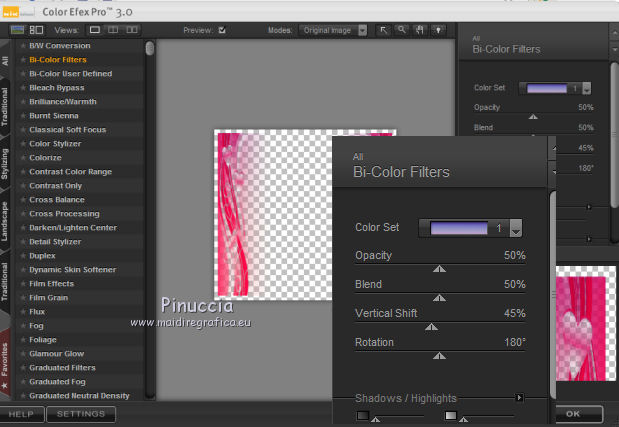The width and height of the screenshot is (619, 427).
Task: Adjust the Opacity slider in the enlarged panel
Action: click(x=439, y=269)
